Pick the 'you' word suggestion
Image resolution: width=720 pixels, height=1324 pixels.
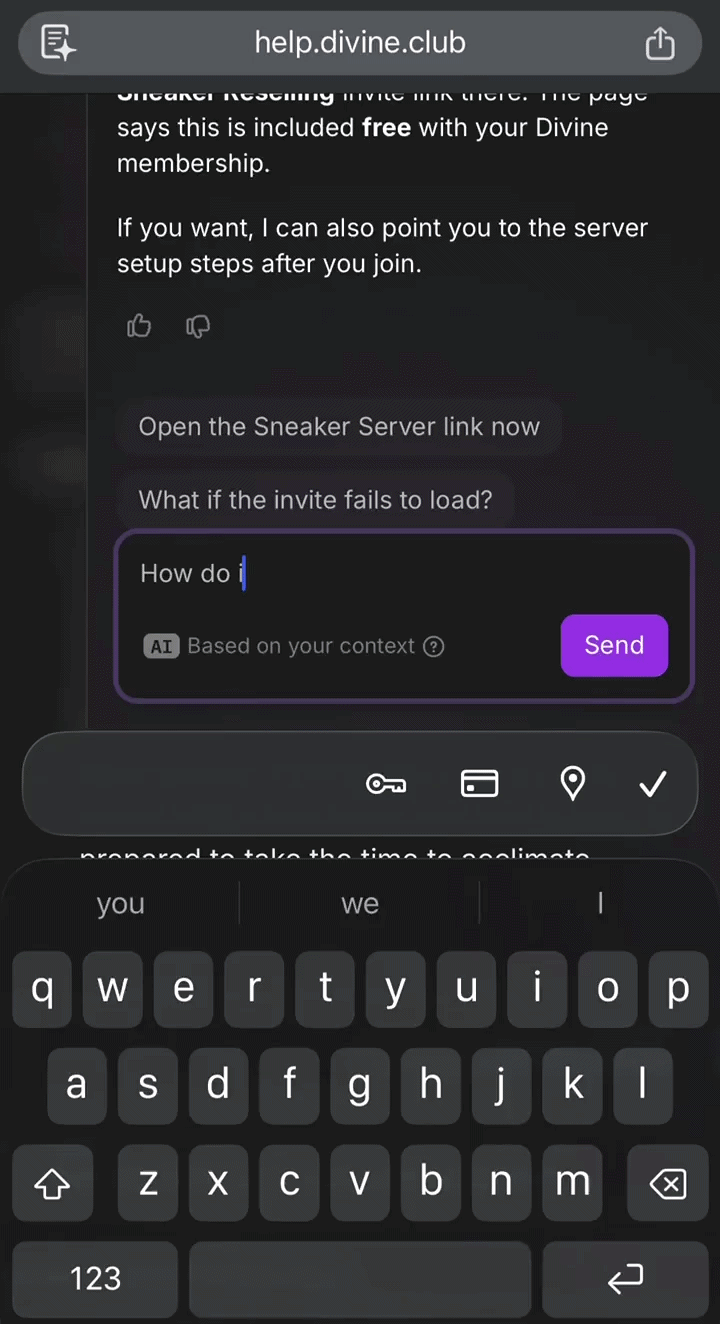click(121, 904)
